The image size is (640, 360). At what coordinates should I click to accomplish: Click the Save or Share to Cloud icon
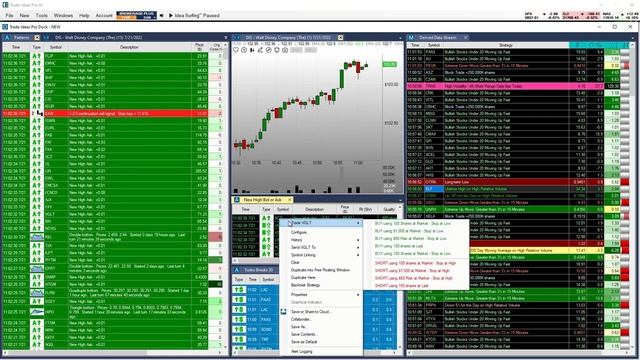(x=284, y=311)
